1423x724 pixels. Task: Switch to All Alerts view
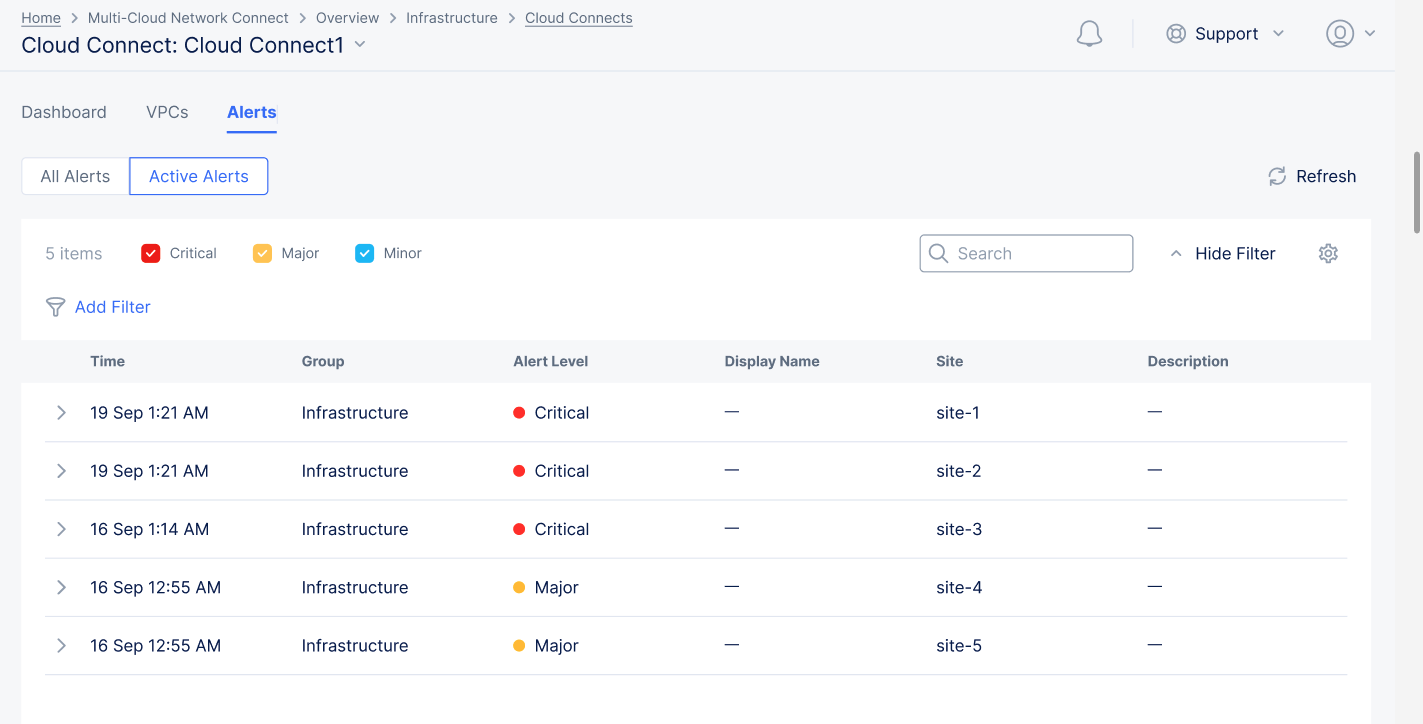[74, 176]
